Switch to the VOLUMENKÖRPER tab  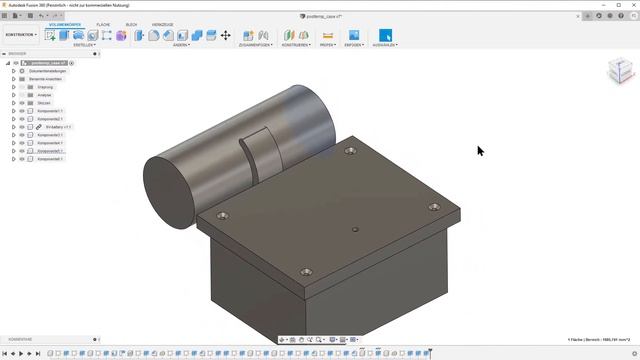click(65, 24)
